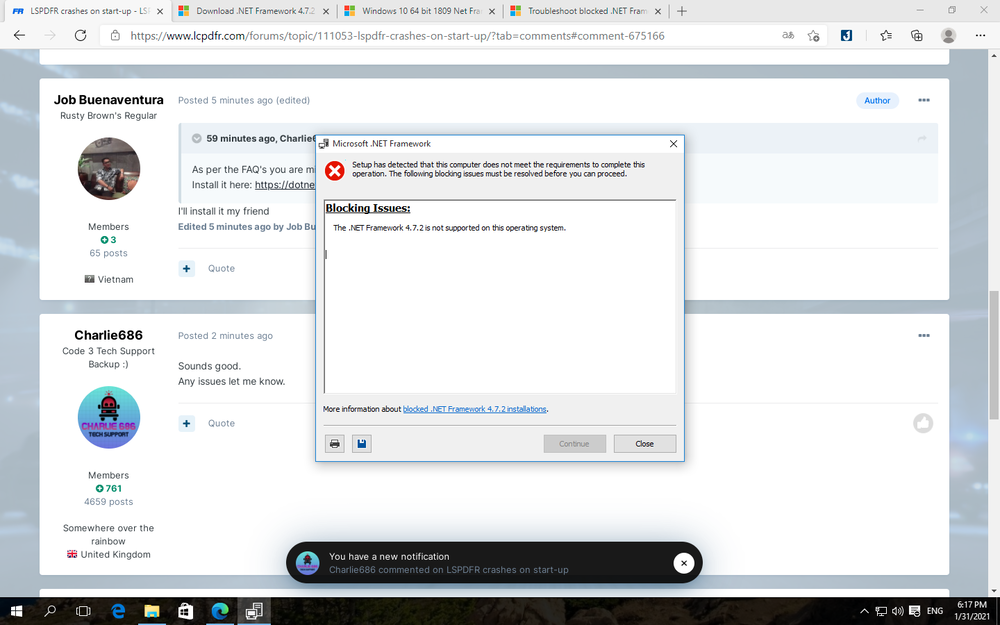This screenshot has height=625, width=1000.
Task: Switch to Windows 10 64 bit 1809 tab
Action: click(420, 11)
